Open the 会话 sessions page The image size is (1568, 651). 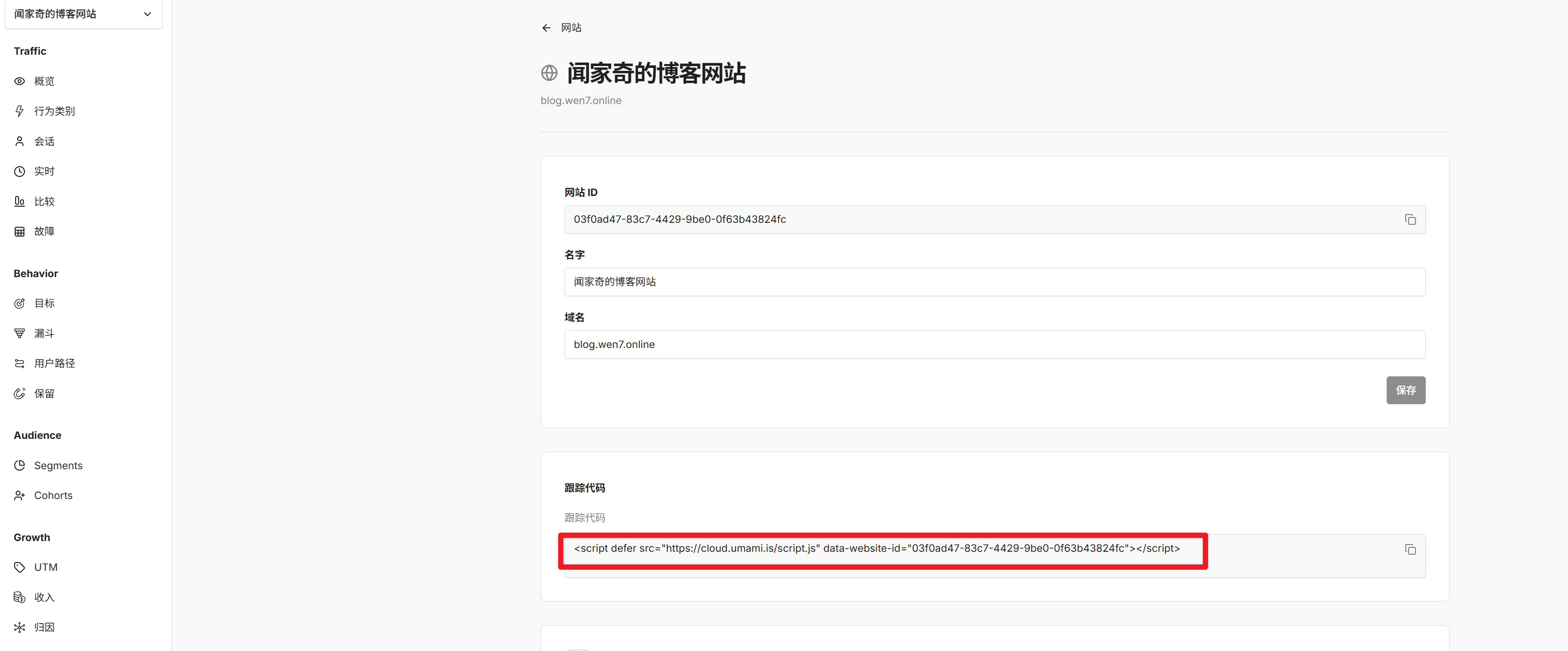[44, 141]
